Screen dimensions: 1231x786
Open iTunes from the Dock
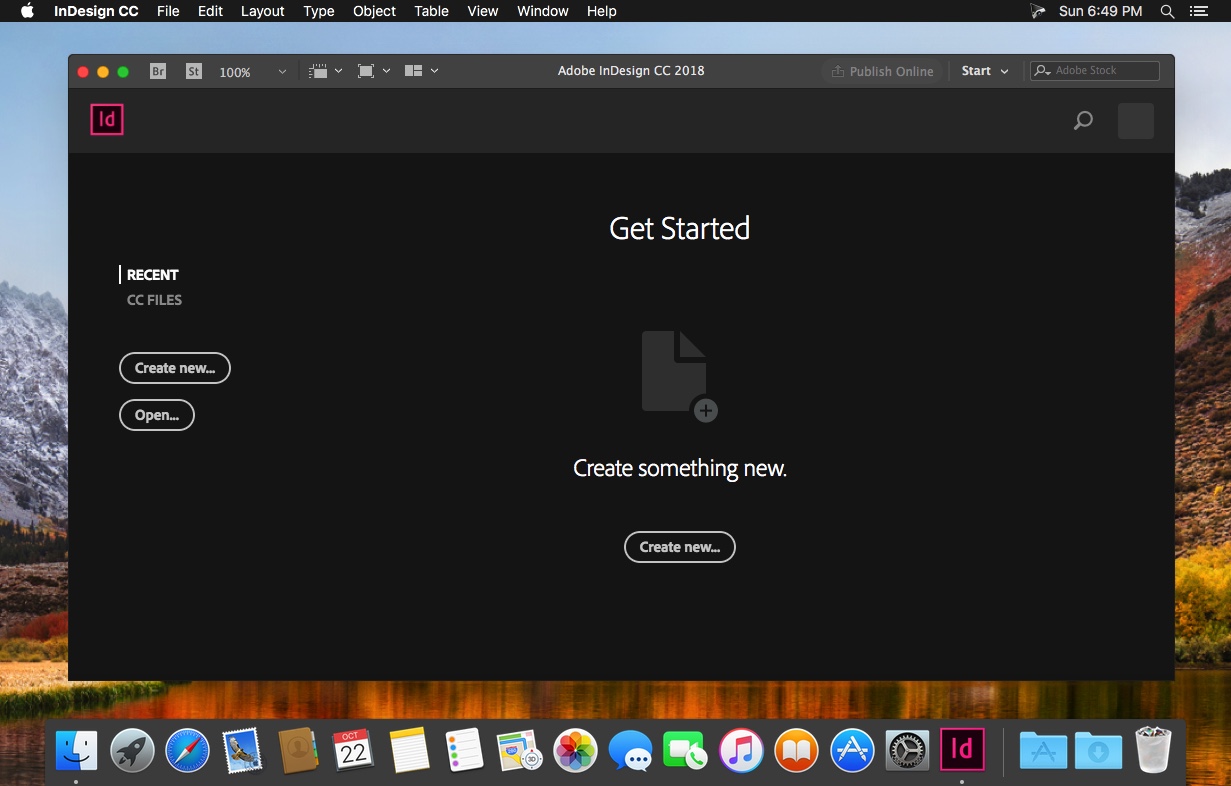741,750
